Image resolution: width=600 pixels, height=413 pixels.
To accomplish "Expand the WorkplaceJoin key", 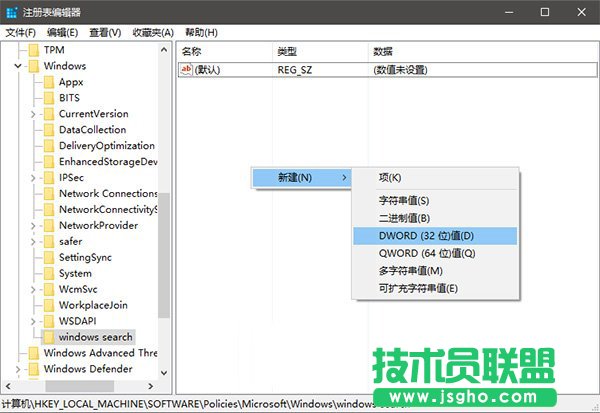I will [x=34, y=306].
